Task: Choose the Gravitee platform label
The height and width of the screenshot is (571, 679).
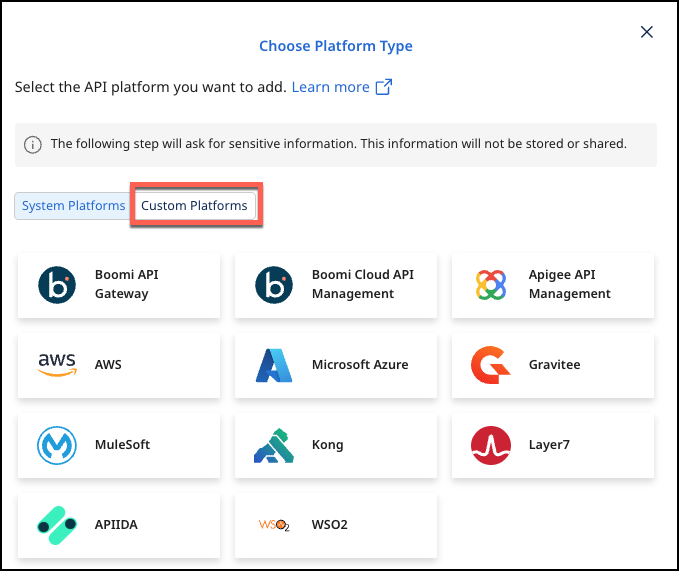Action: [554, 365]
